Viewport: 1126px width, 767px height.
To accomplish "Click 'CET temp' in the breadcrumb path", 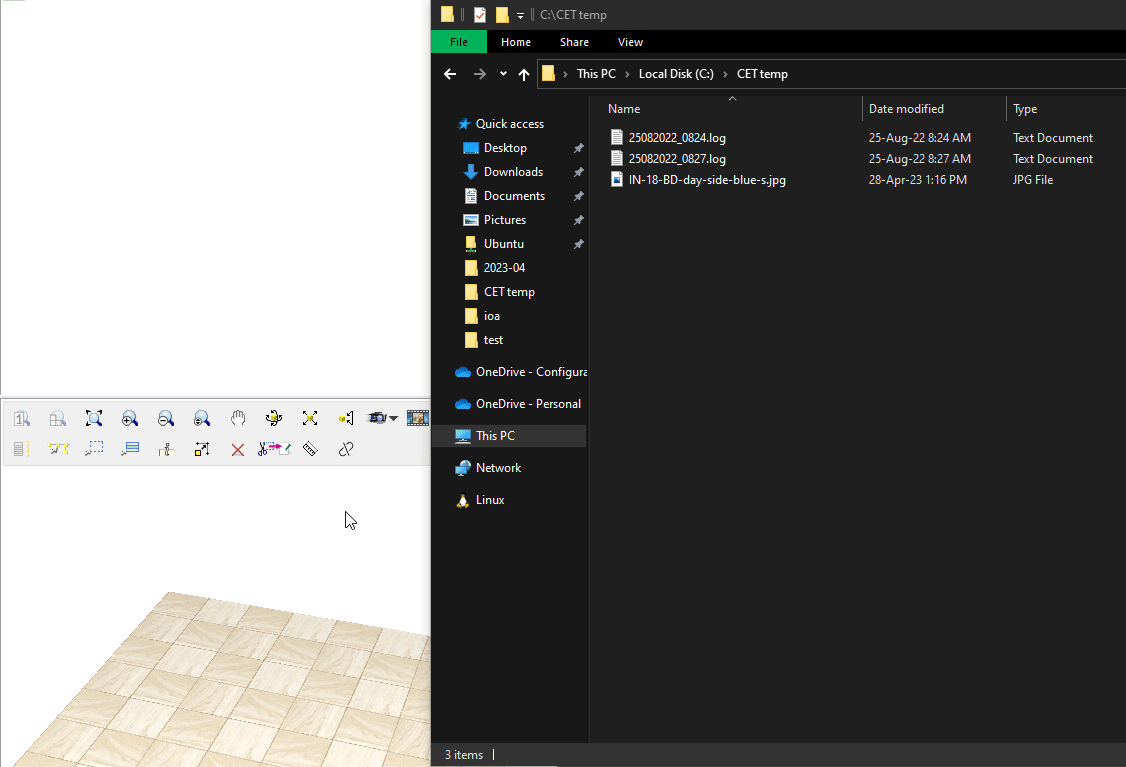I will point(762,74).
